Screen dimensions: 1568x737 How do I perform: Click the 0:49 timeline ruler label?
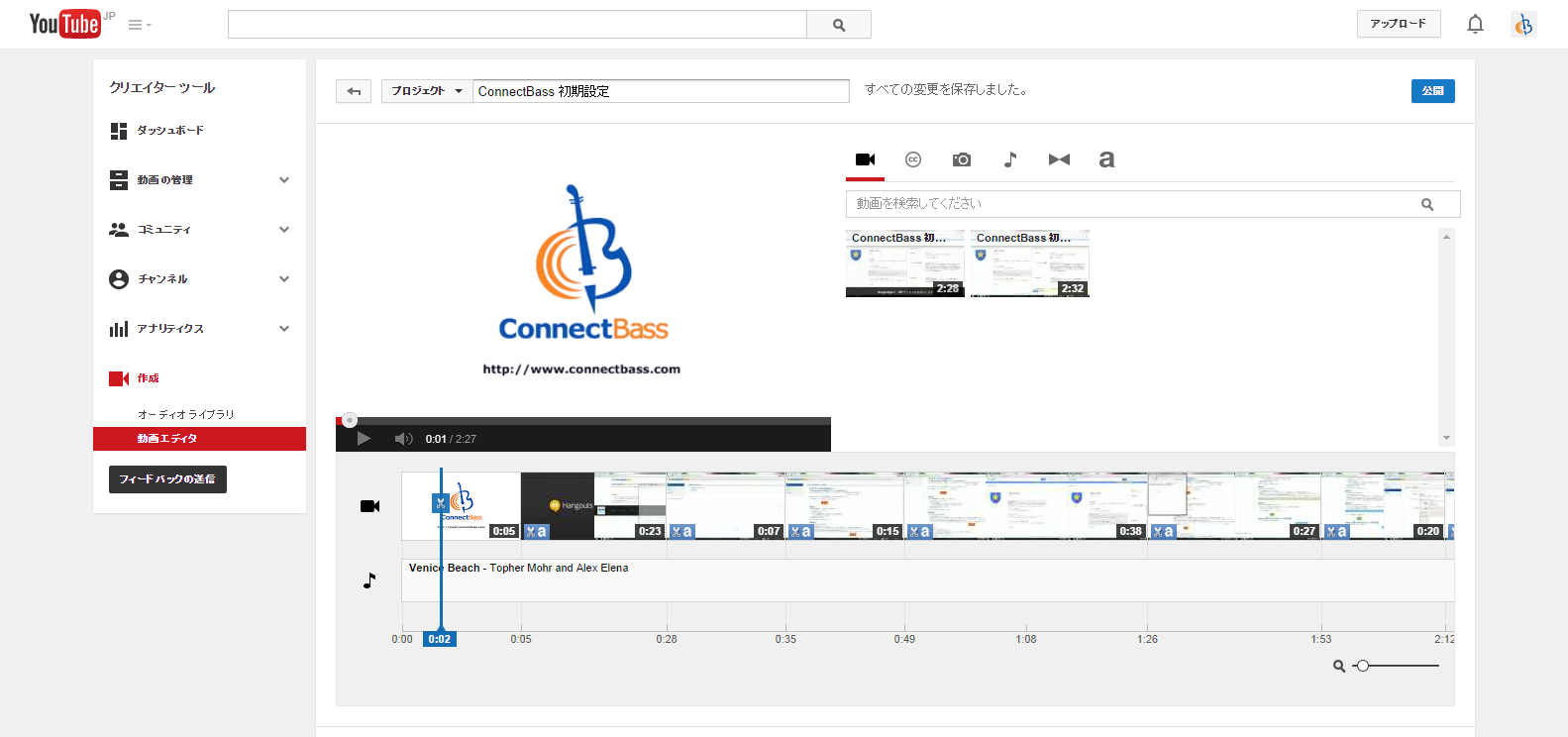pyautogui.click(x=904, y=640)
